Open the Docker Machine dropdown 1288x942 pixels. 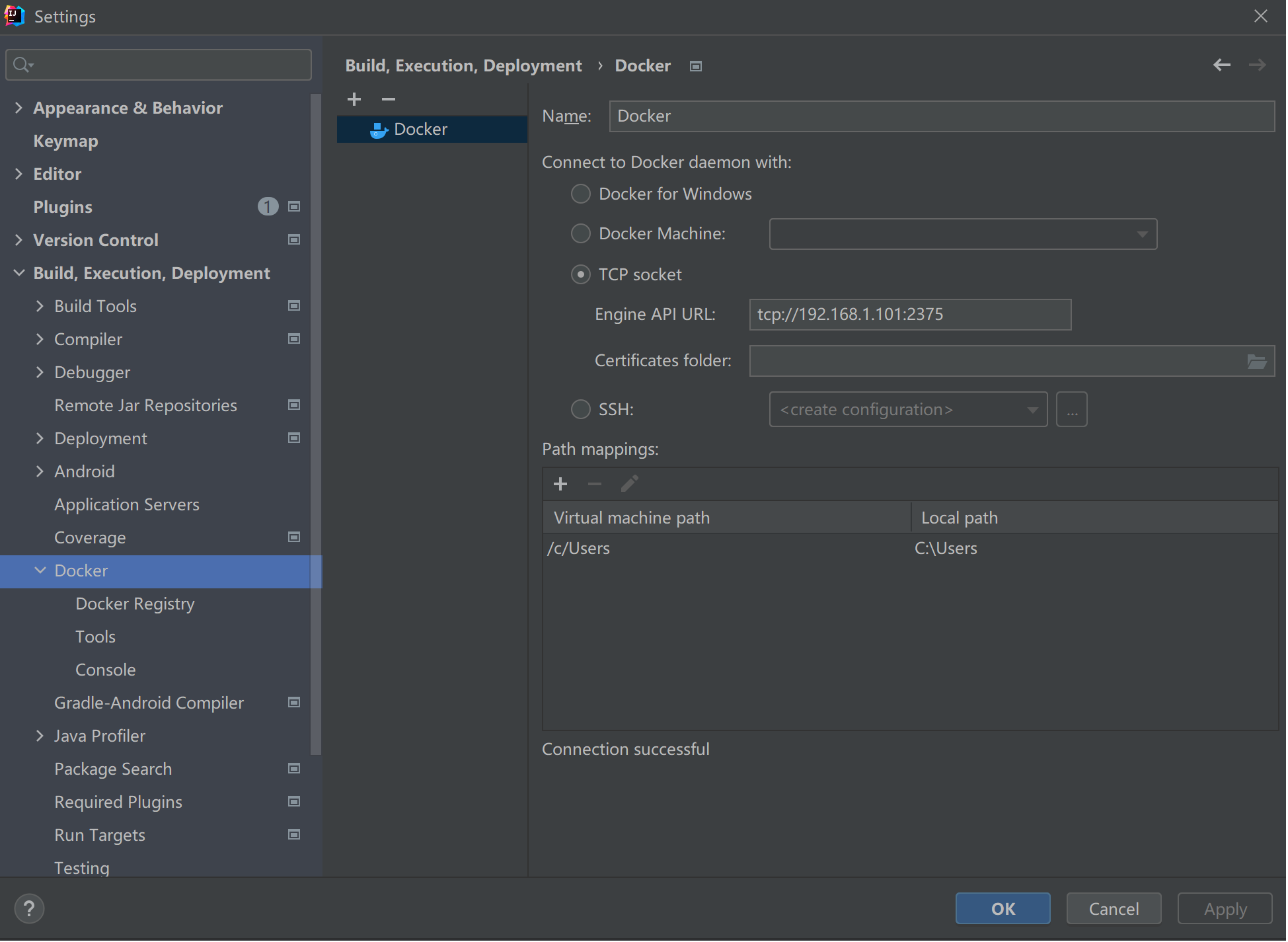point(963,235)
